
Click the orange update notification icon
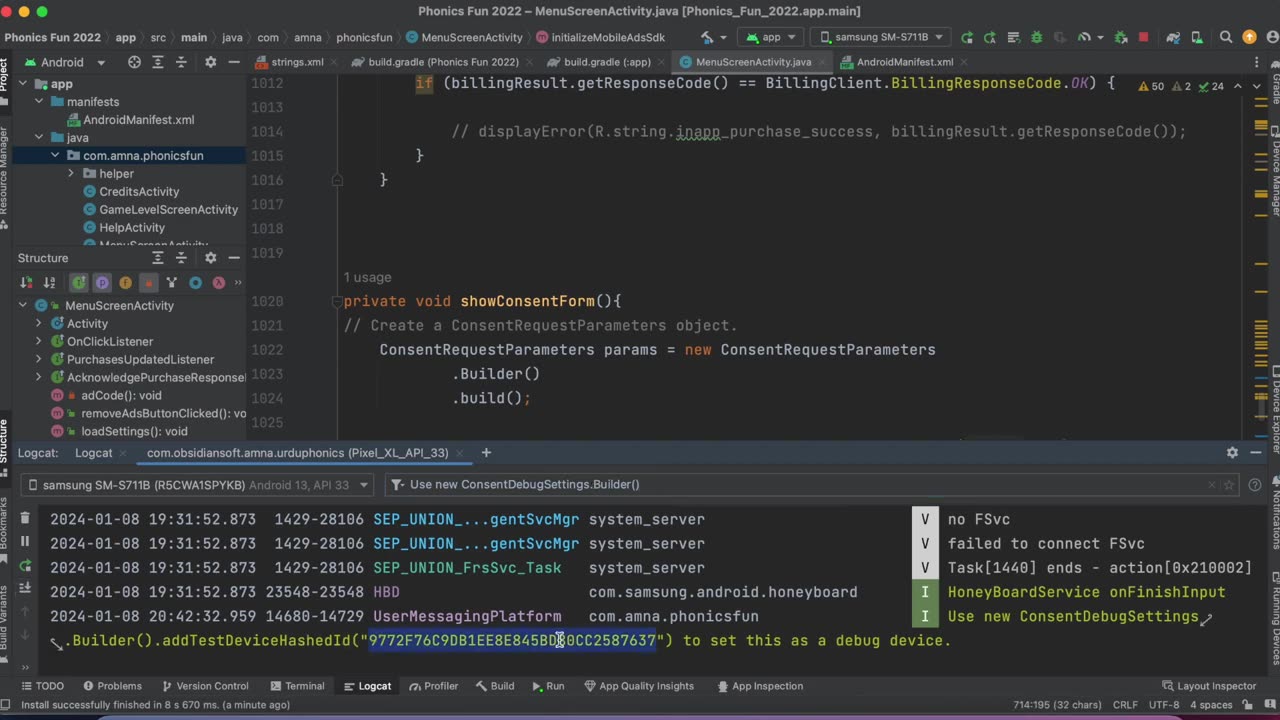(1249, 37)
